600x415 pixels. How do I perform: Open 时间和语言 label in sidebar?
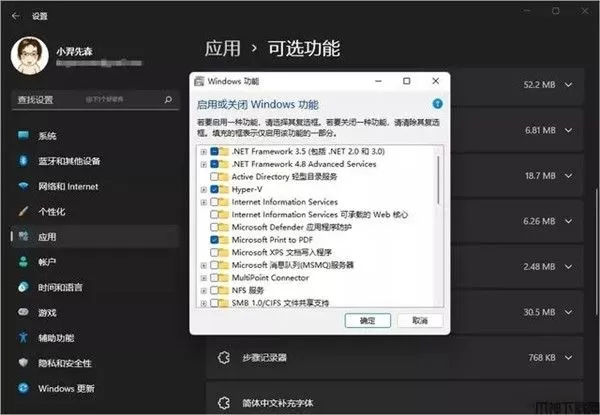[x=60, y=287]
